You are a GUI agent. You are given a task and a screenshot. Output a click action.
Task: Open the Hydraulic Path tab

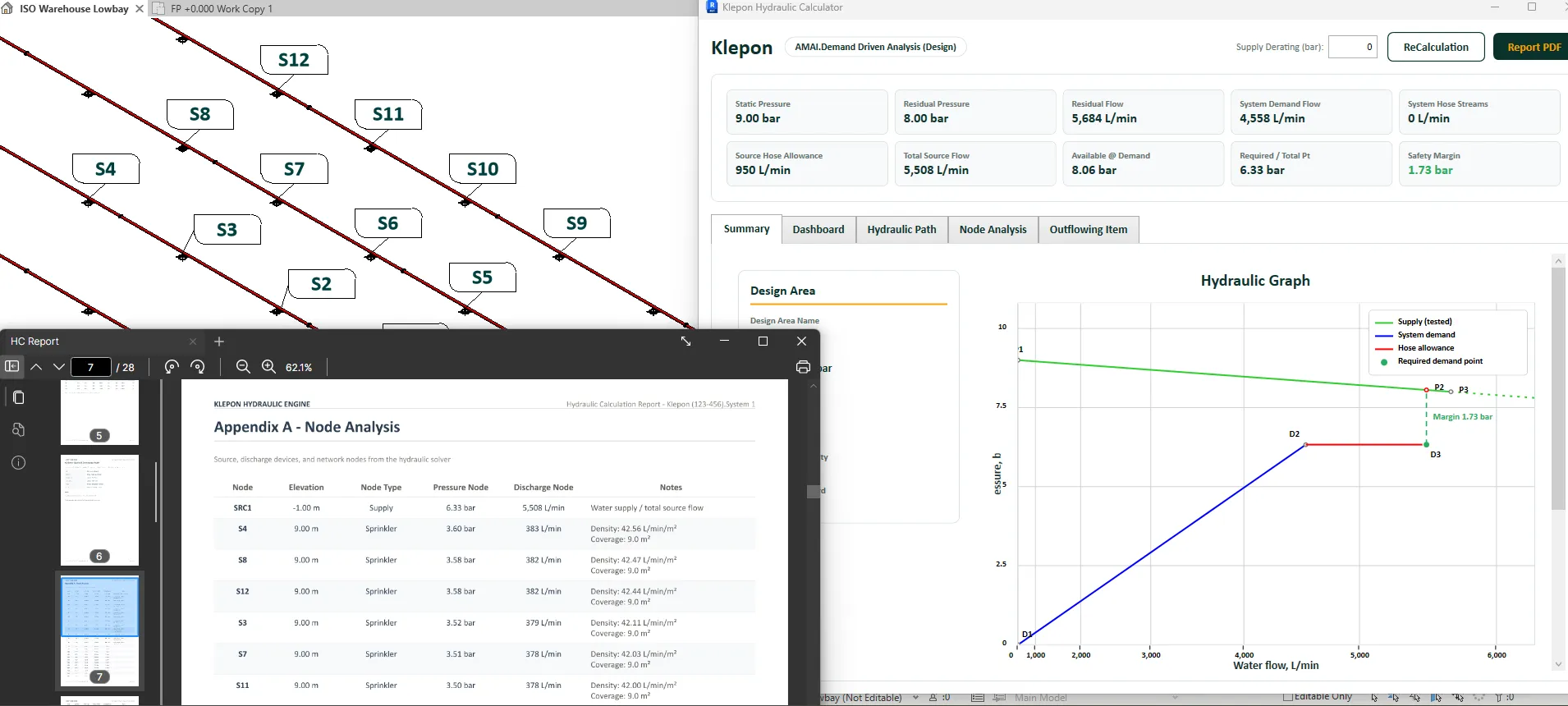click(901, 230)
